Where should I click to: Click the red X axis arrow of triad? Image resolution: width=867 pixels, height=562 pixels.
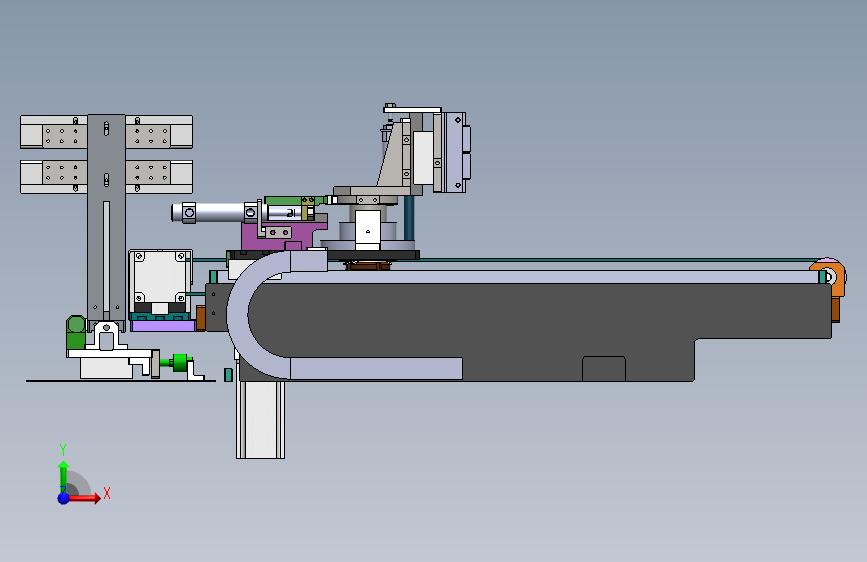pyautogui.click(x=84, y=498)
